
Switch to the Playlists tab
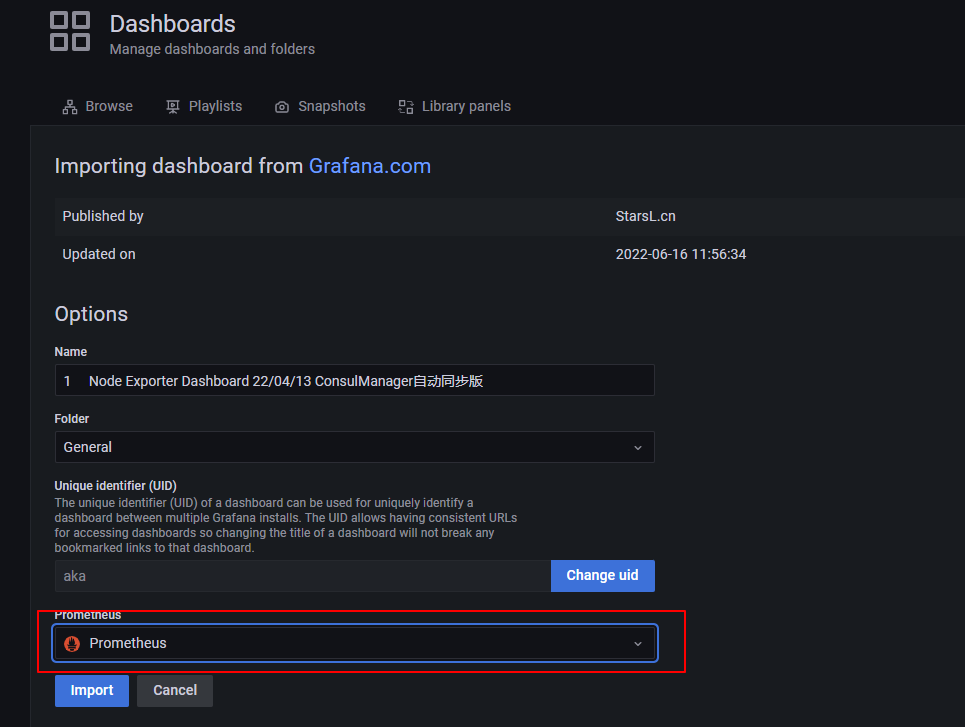[204, 106]
